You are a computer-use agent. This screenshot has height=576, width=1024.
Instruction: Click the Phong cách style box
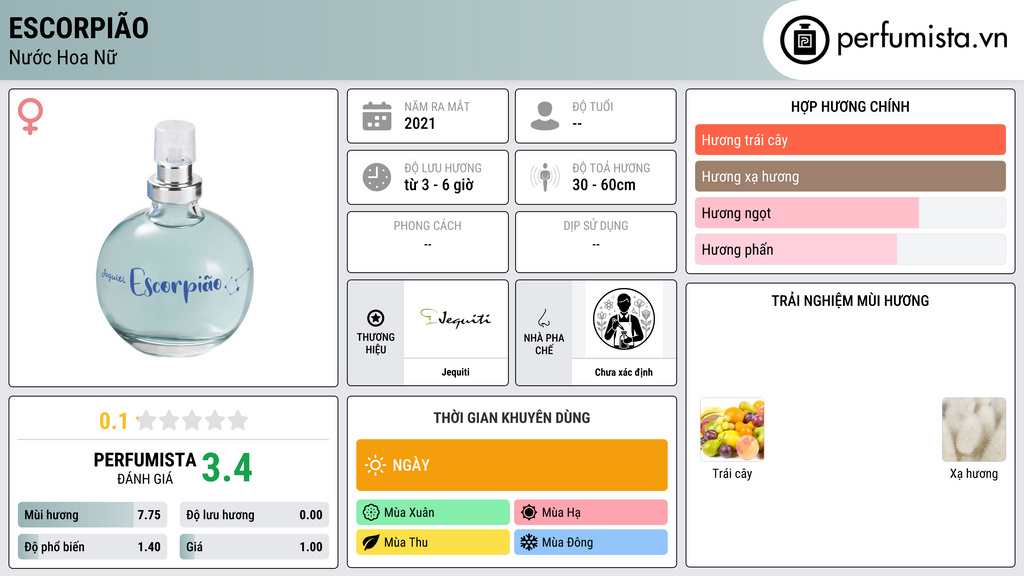tap(428, 242)
